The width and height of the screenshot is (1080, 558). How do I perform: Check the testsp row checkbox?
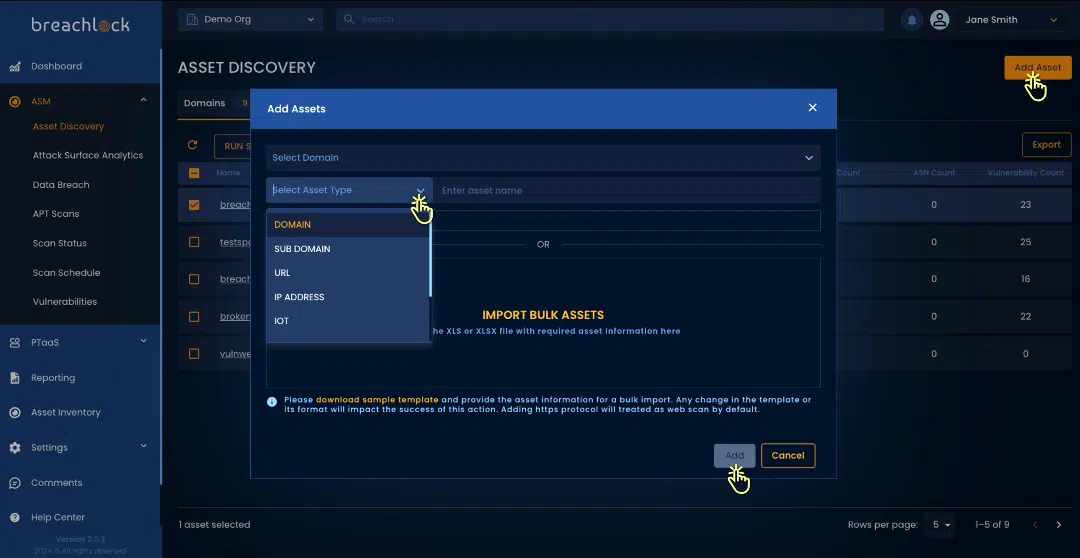(194, 242)
